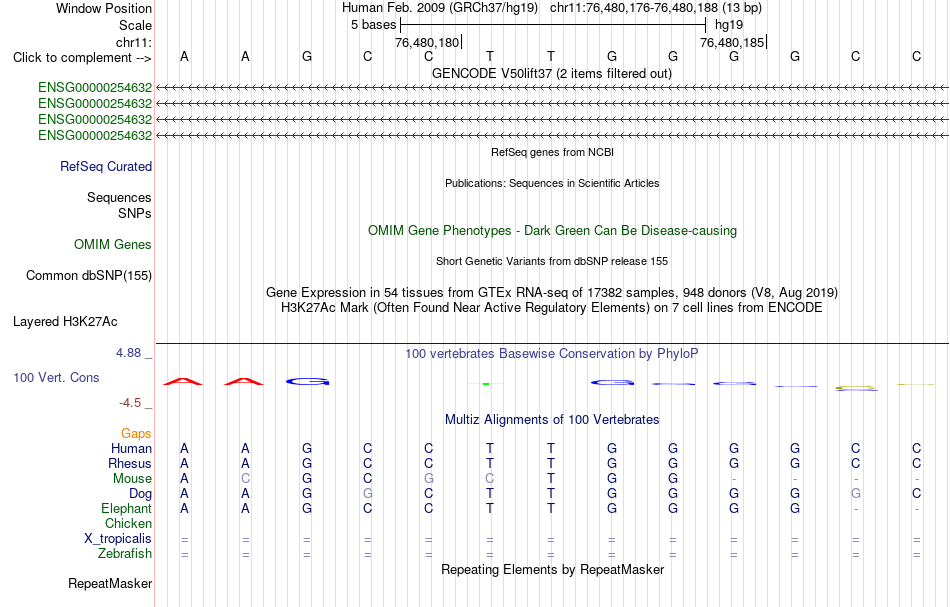The image size is (950, 607).
Task: Click topmost 'ENSG00000254632' transcript label
Action: [95, 88]
